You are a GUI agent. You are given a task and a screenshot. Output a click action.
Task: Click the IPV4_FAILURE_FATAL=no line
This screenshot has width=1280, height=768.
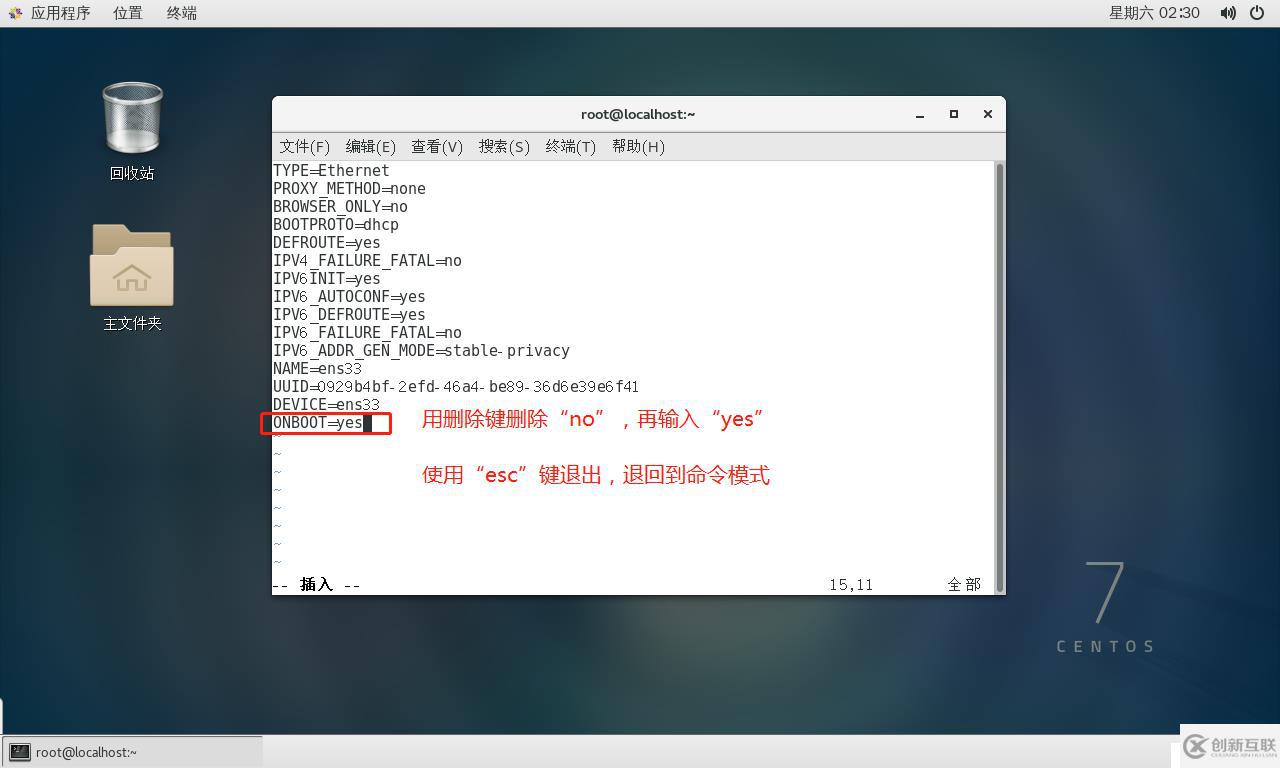point(367,261)
